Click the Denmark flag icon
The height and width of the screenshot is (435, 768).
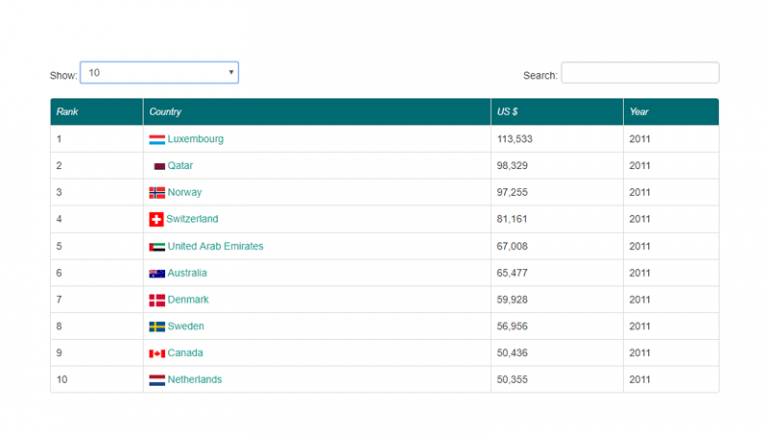[157, 300]
